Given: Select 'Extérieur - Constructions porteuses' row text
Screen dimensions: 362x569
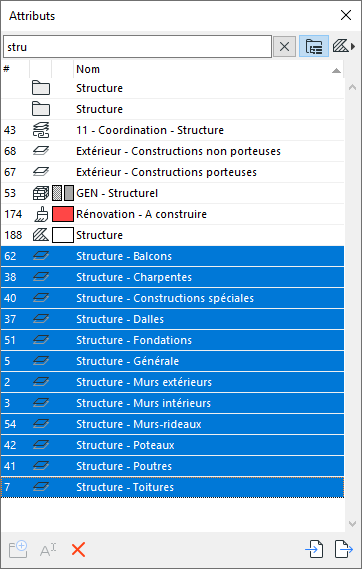Looking at the screenshot, I should [x=166, y=172].
